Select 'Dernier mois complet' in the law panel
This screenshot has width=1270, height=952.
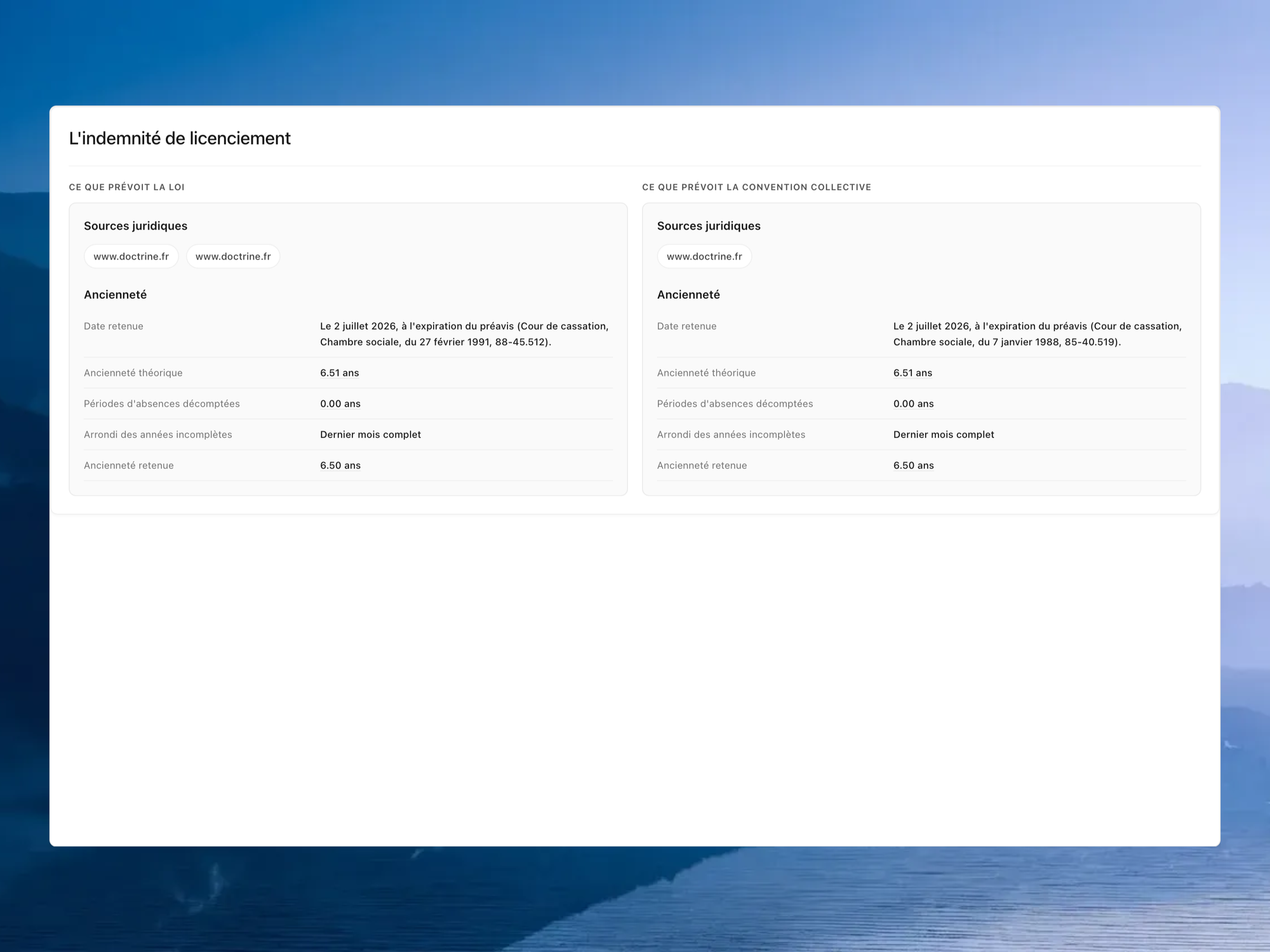pyautogui.click(x=370, y=435)
